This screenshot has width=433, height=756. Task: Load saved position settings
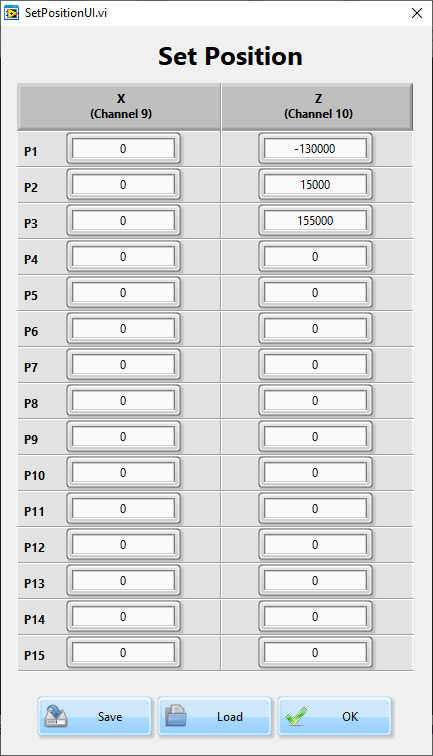[x=215, y=716]
